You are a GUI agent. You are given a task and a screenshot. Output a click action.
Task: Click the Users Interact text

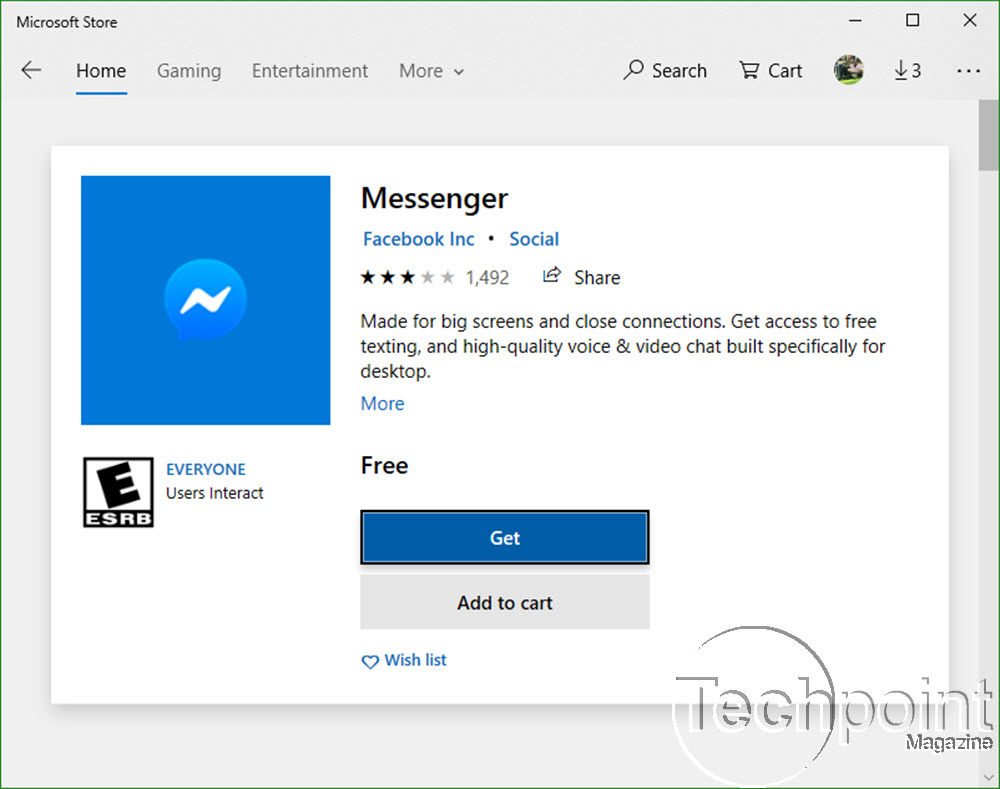click(x=214, y=493)
